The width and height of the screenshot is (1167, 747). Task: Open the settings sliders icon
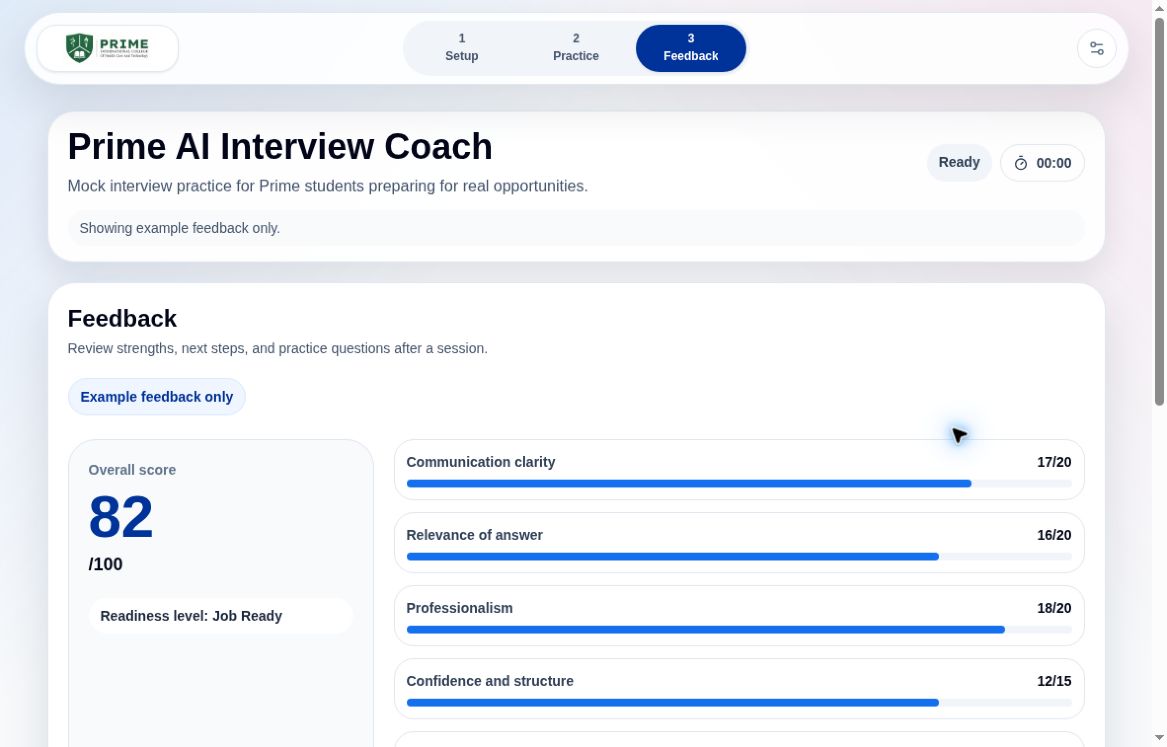click(x=1096, y=48)
